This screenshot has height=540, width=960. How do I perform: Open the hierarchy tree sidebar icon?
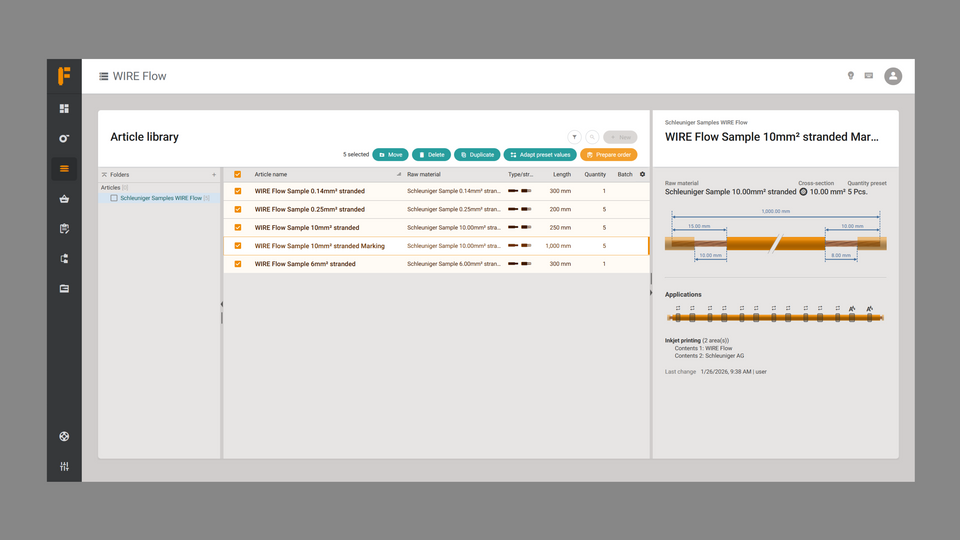64,258
